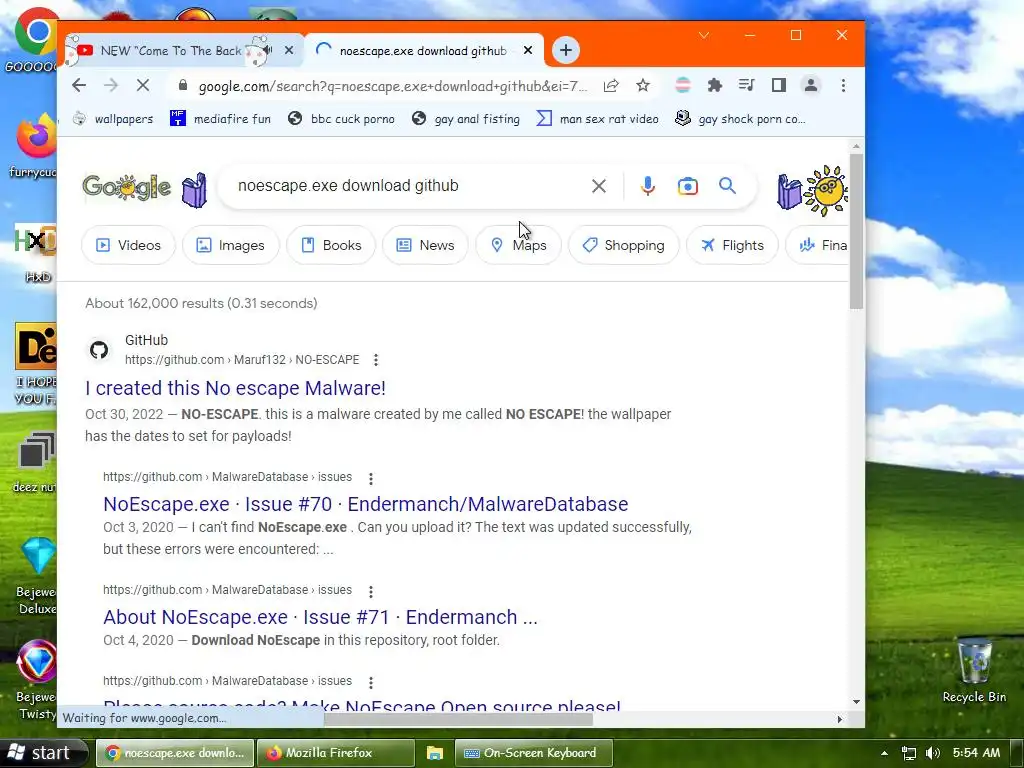The height and width of the screenshot is (768, 1024).
Task: Filter results by Flights
Action: (732, 245)
